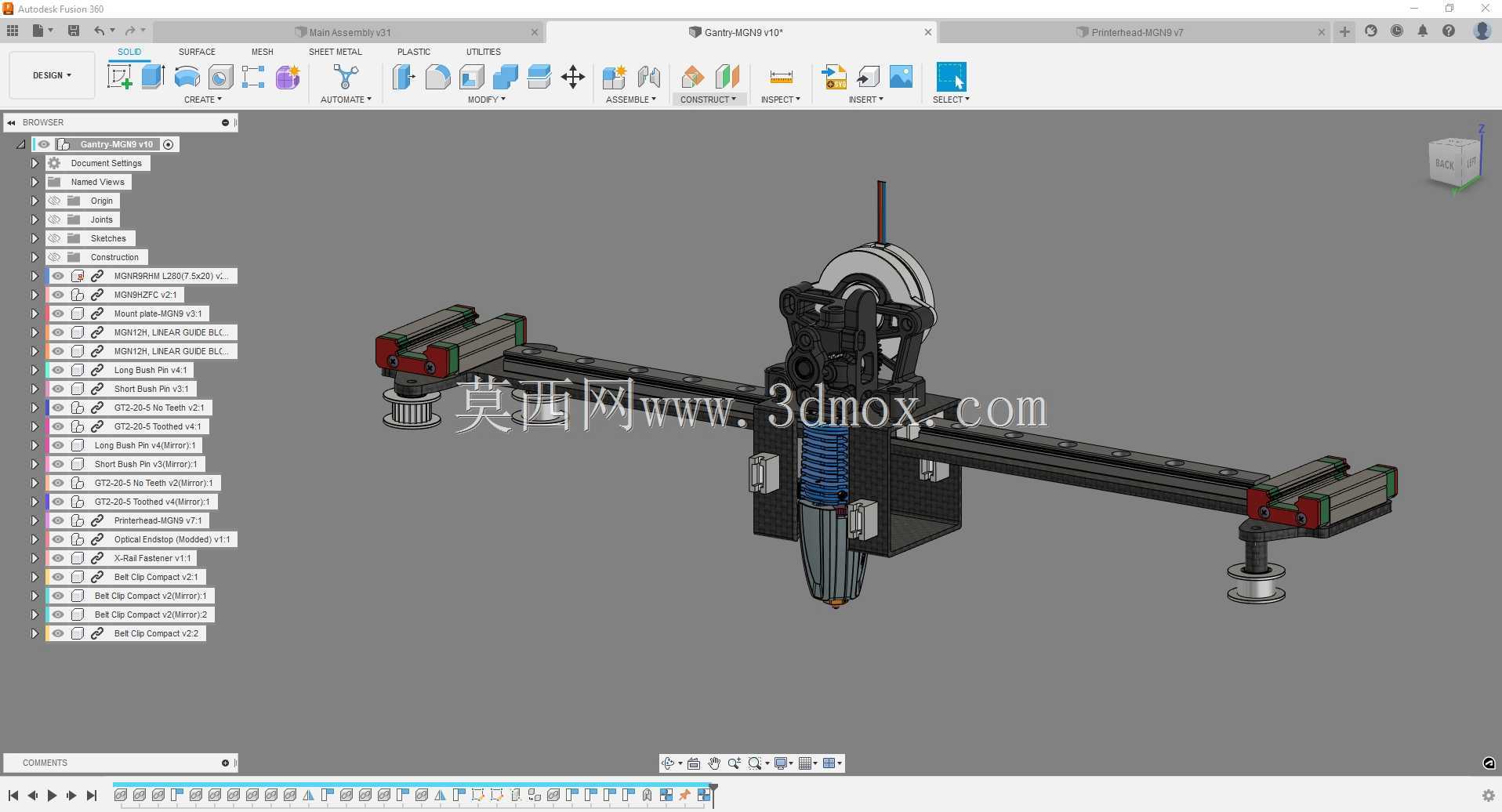
Task: Open the Orbit navigation tool
Action: pyautogui.click(x=668, y=763)
